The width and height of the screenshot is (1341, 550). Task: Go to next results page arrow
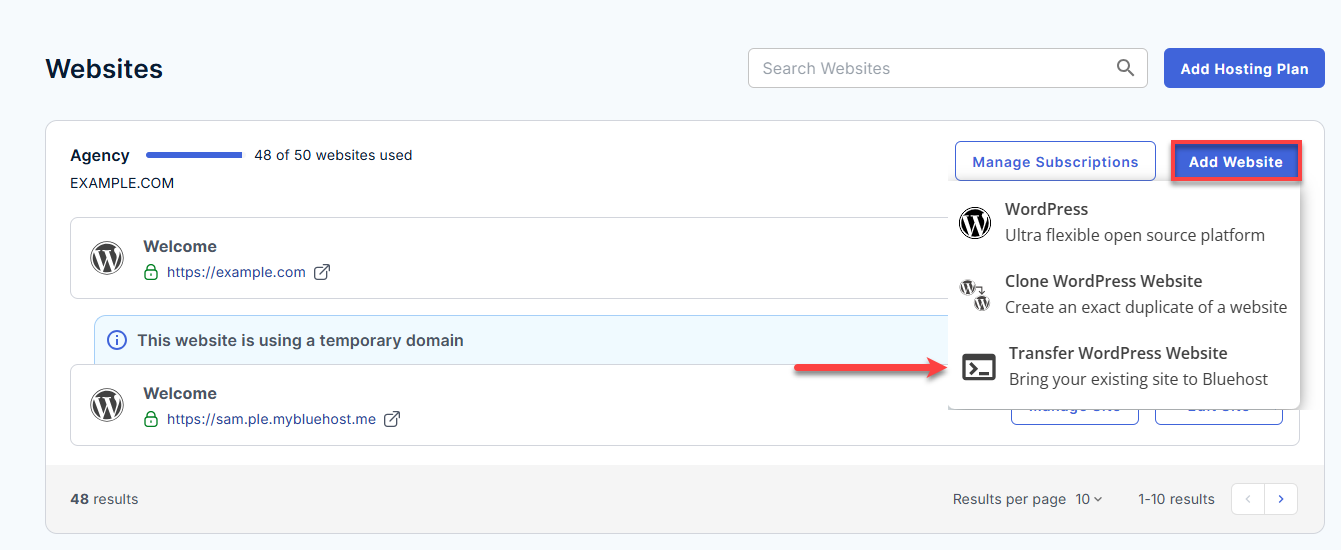1281,499
